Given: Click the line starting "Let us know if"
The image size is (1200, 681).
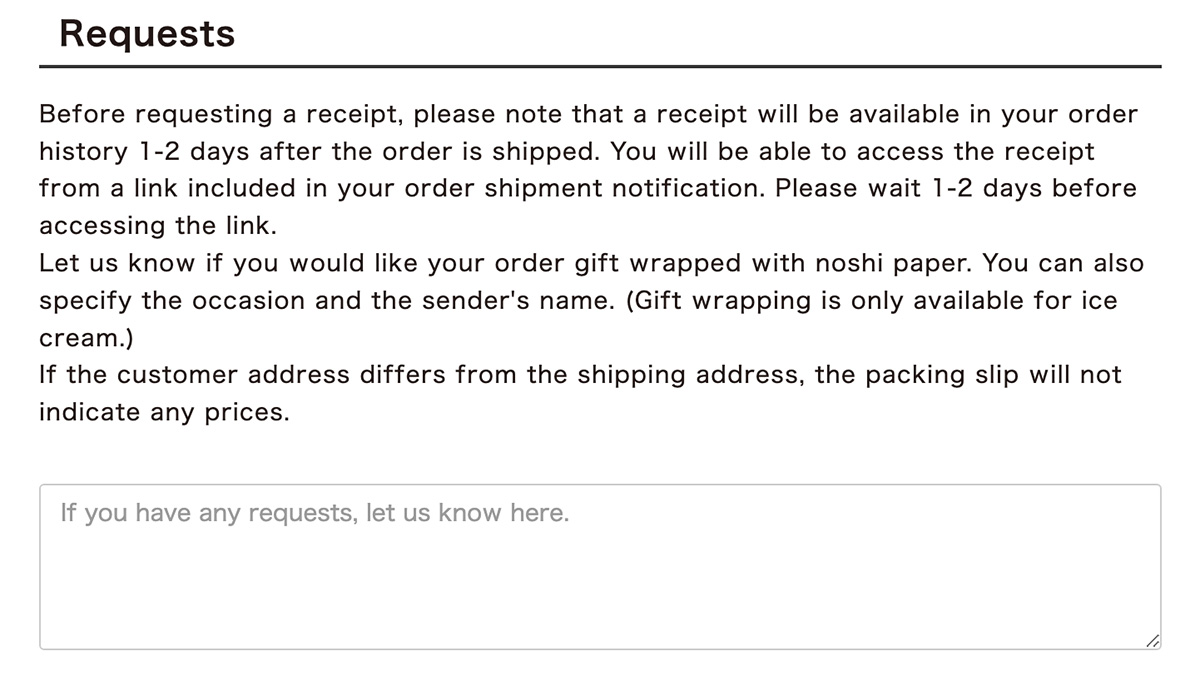Looking at the screenshot, I should point(591,264).
